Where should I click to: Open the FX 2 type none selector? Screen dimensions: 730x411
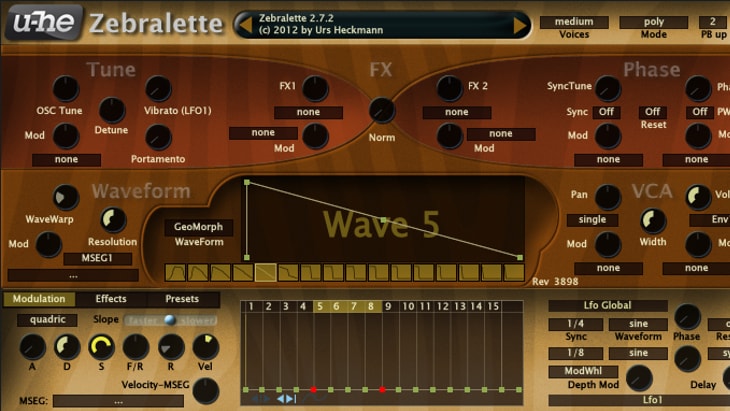coord(457,112)
